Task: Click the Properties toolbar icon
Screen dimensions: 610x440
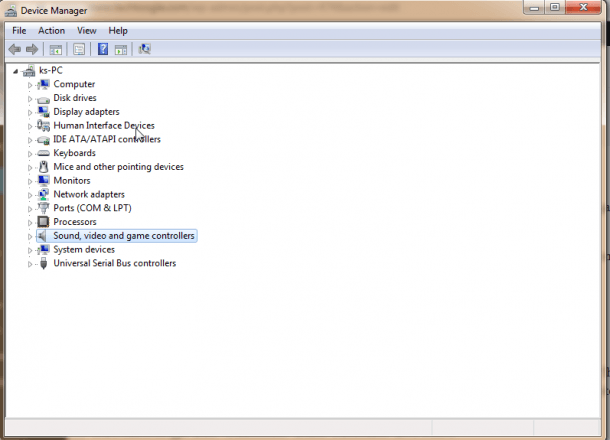Action: pyautogui.click(x=79, y=49)
